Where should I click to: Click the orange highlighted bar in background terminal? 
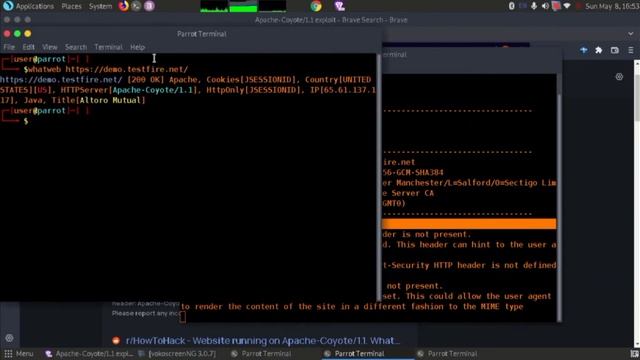click(x=469, y=224)
